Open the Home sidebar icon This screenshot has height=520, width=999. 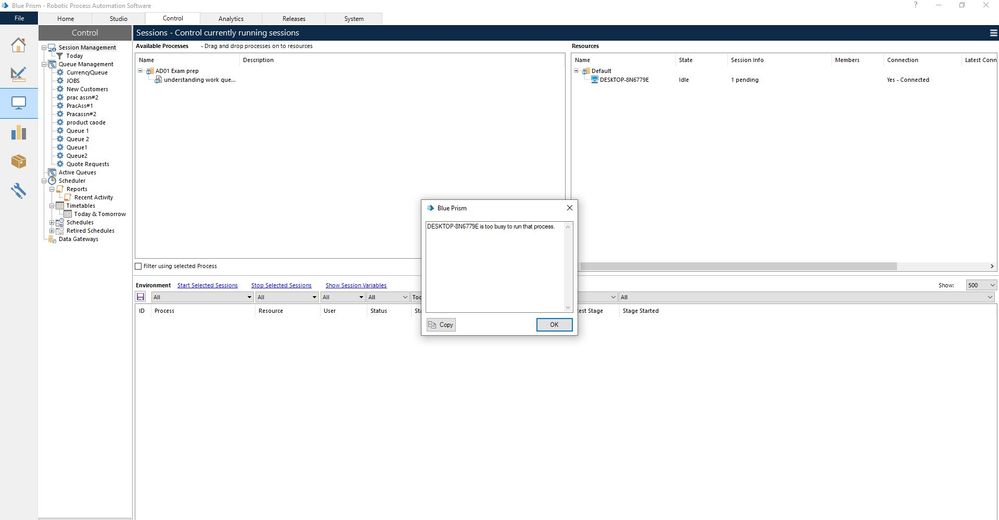18,45
